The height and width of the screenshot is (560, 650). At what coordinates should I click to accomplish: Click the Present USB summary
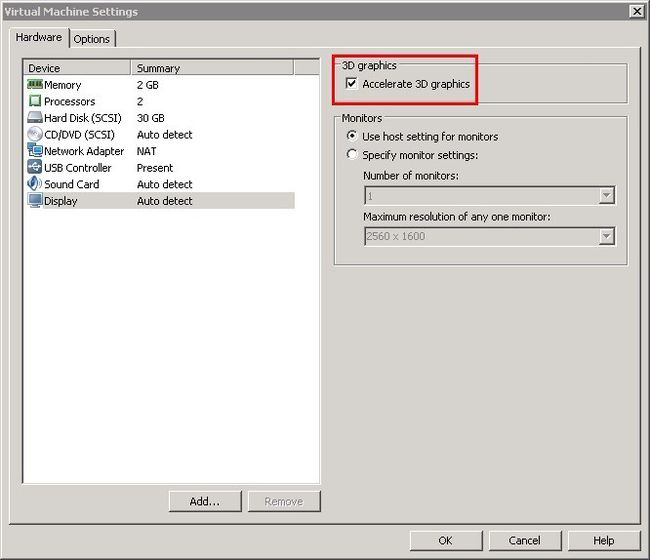tap(155, 168)
